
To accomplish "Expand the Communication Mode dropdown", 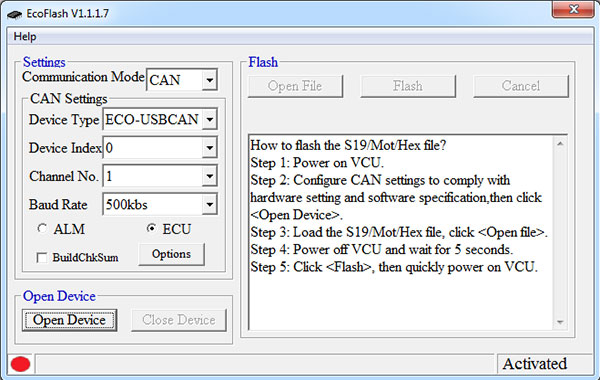I will 209,80.
